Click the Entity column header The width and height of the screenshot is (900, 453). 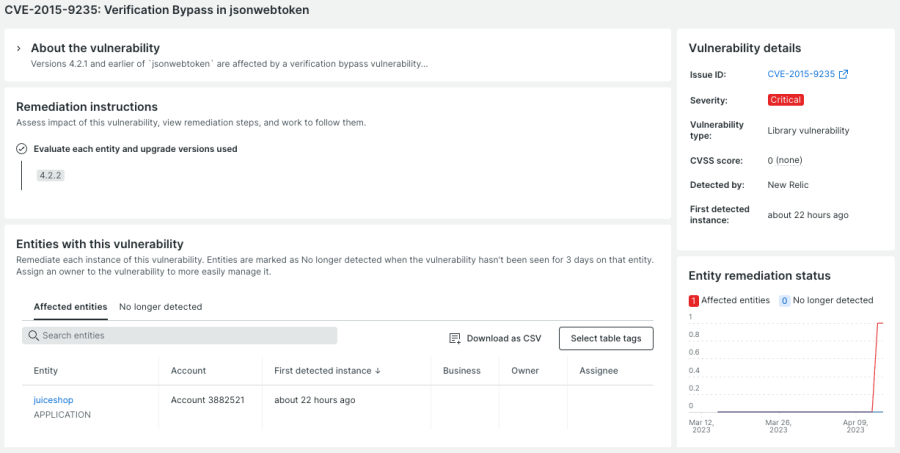point(46,371)
